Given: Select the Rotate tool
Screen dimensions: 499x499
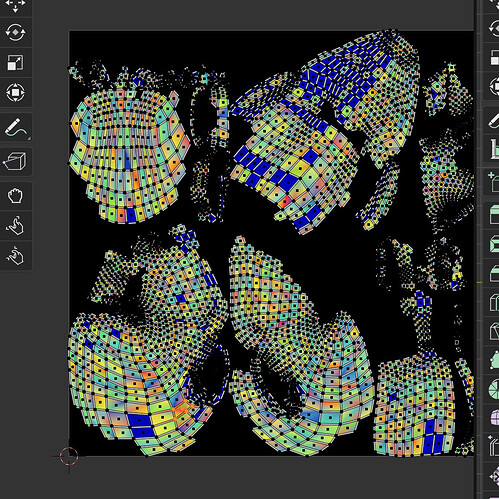Looking at the screenshot, I should [x=15, y=32].
